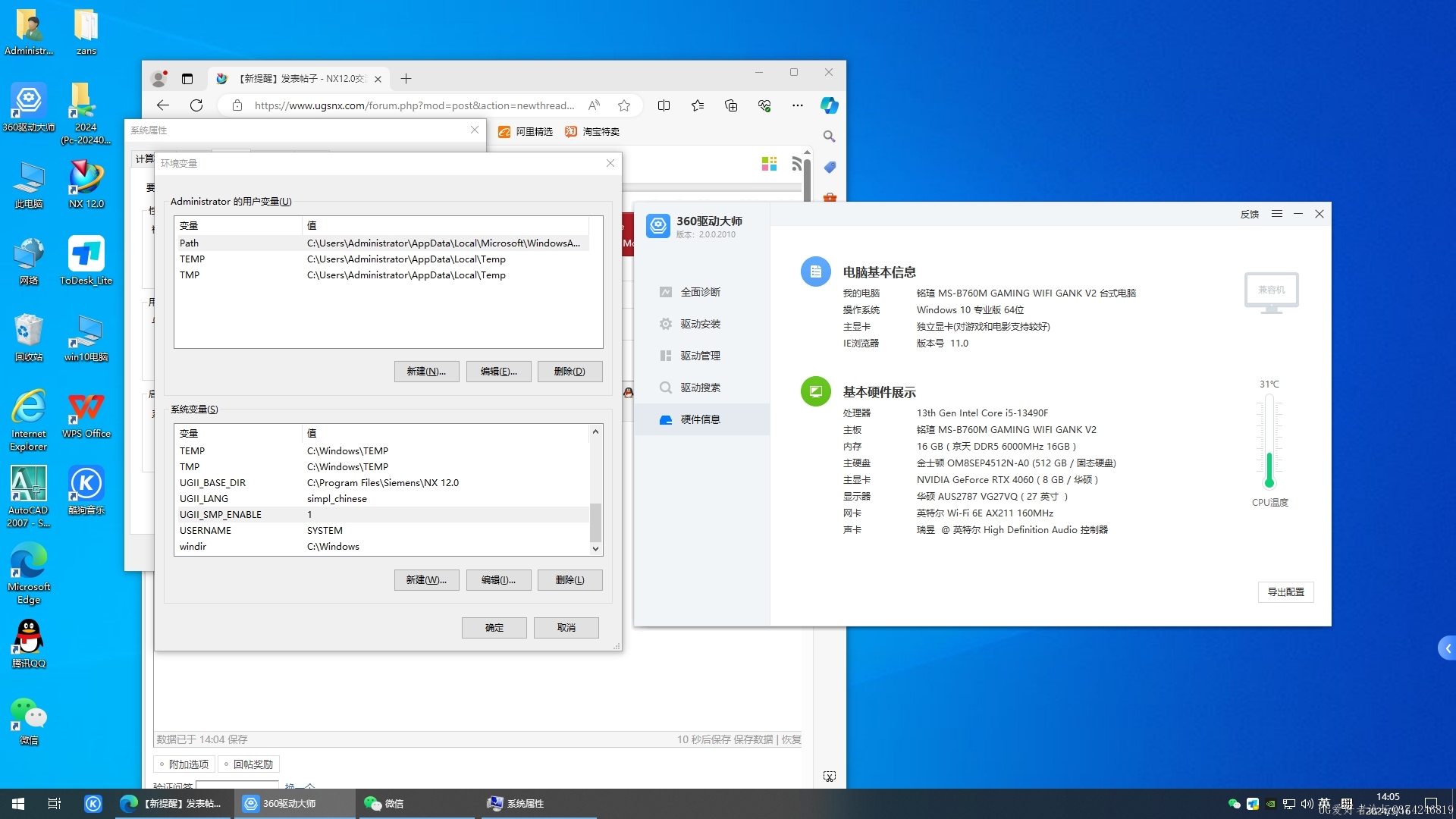
Task: Click 导出配置 button in 360驱动大师
Action: [1286, 592]
